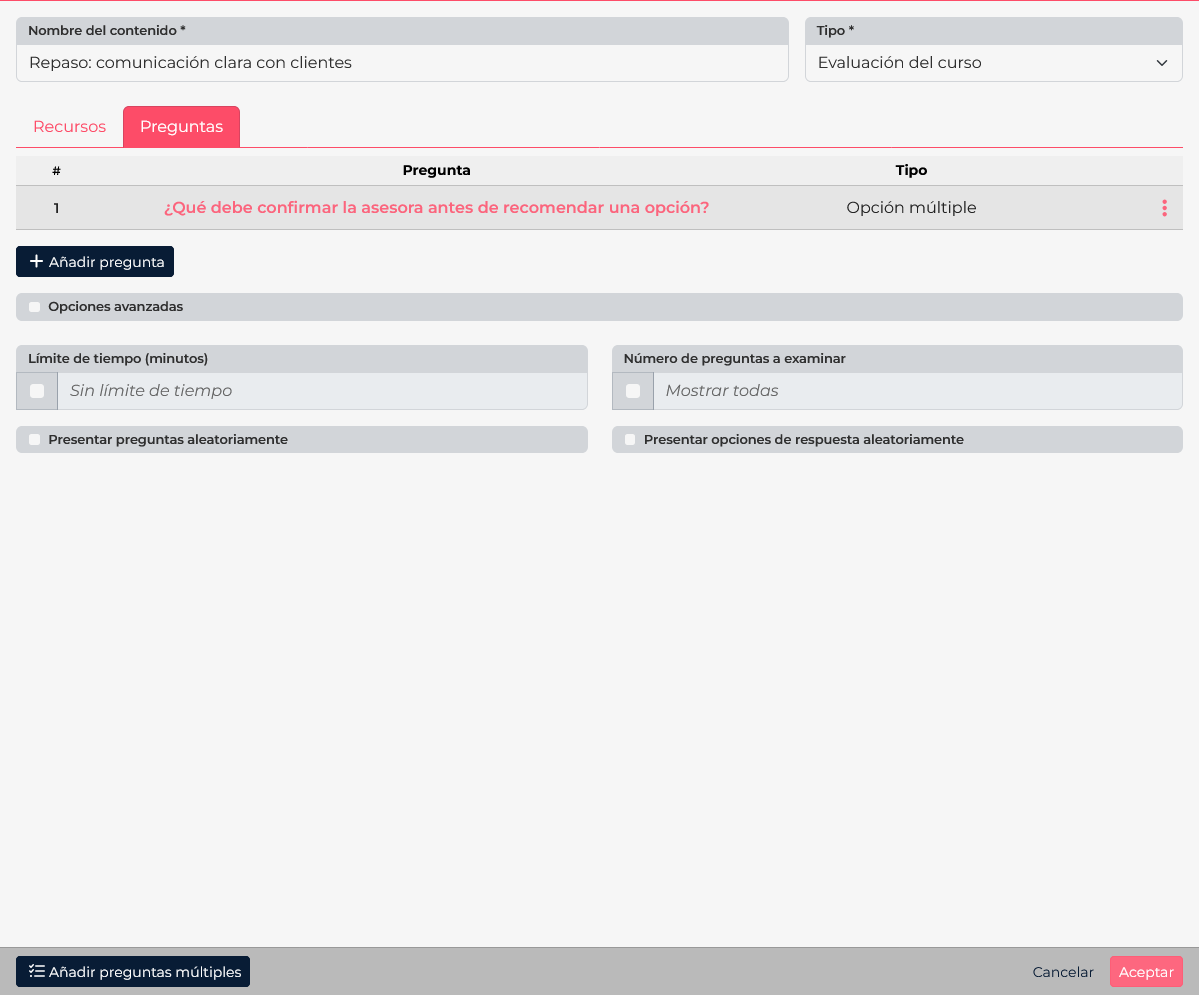This screenshot has height=995, width=1199.
Task: Switch to the Recursos tab
Action: pos(70,127)
